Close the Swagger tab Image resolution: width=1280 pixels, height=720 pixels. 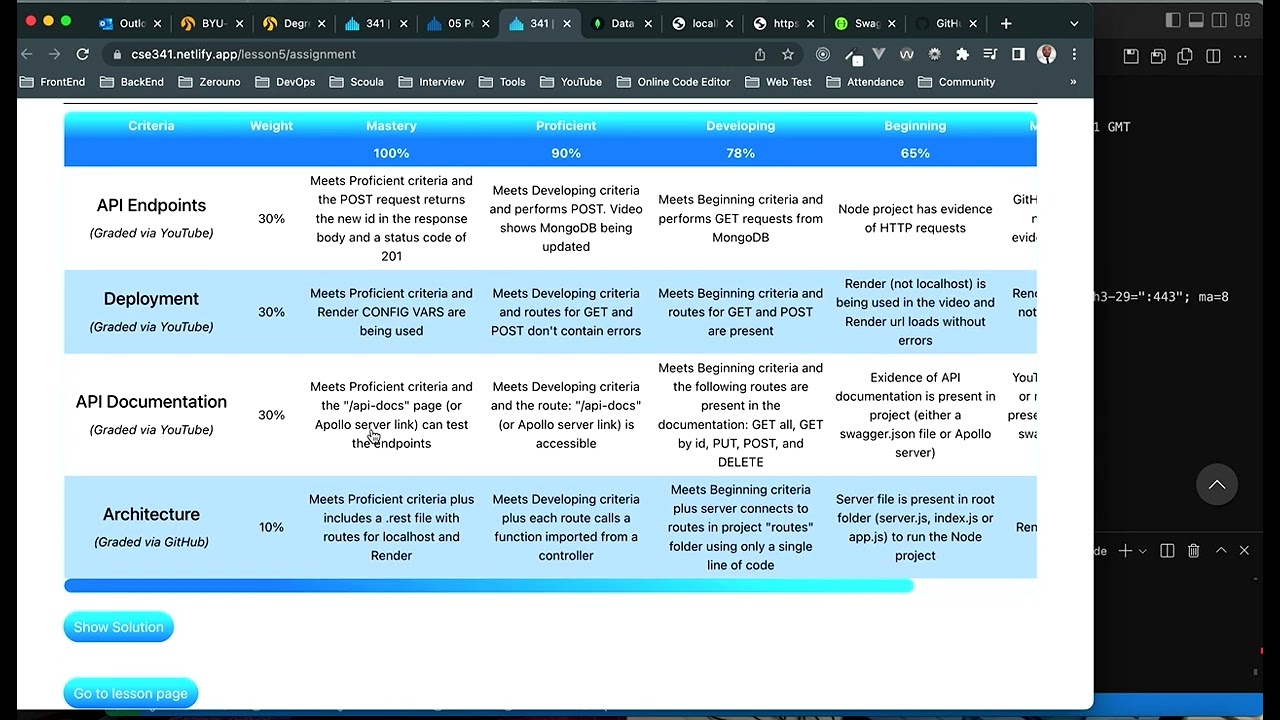tap(891, 23)
